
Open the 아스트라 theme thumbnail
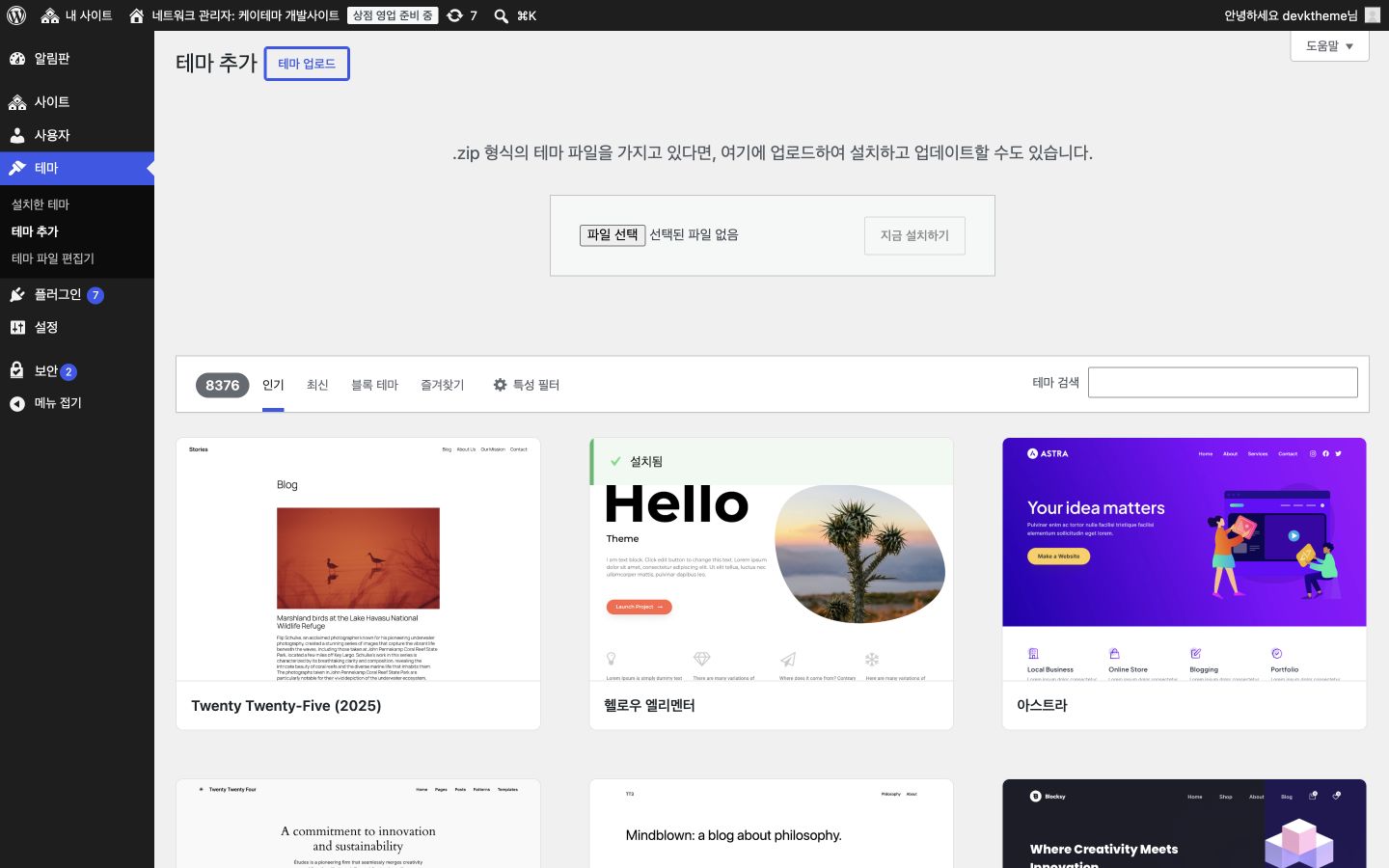pyautogui.click(x=1185, y=559)
